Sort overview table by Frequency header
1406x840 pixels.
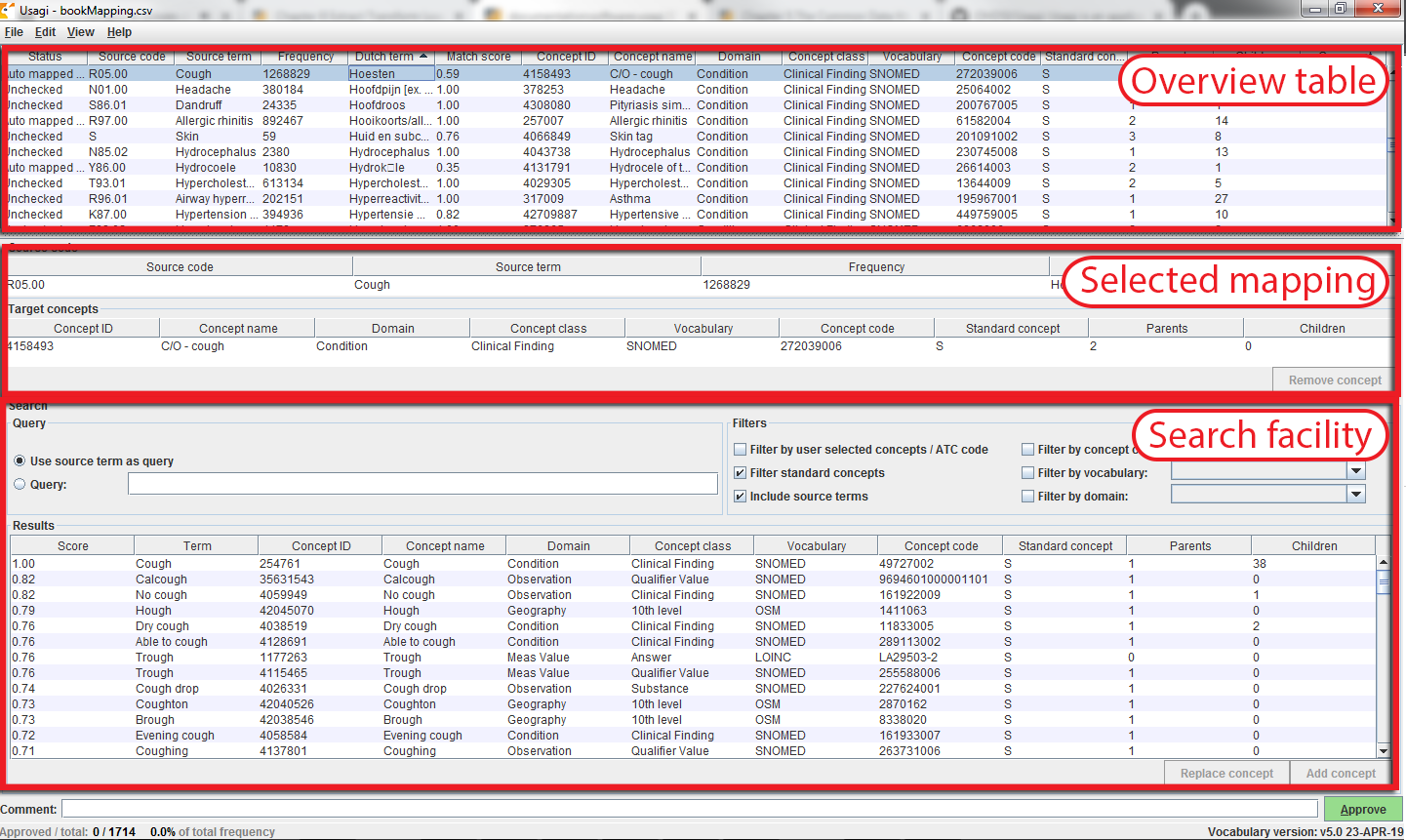click(x=305, y=57)
